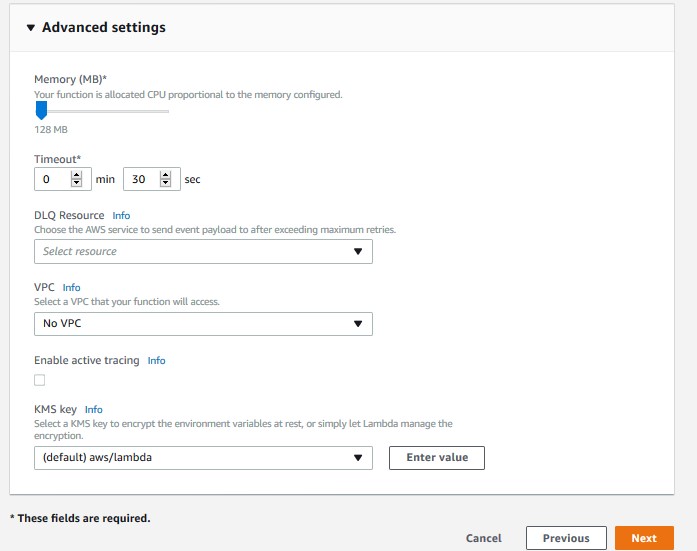Click the timeout minutes input field
This screenshot has height=551, width=697.
click(x=63, y=179)
